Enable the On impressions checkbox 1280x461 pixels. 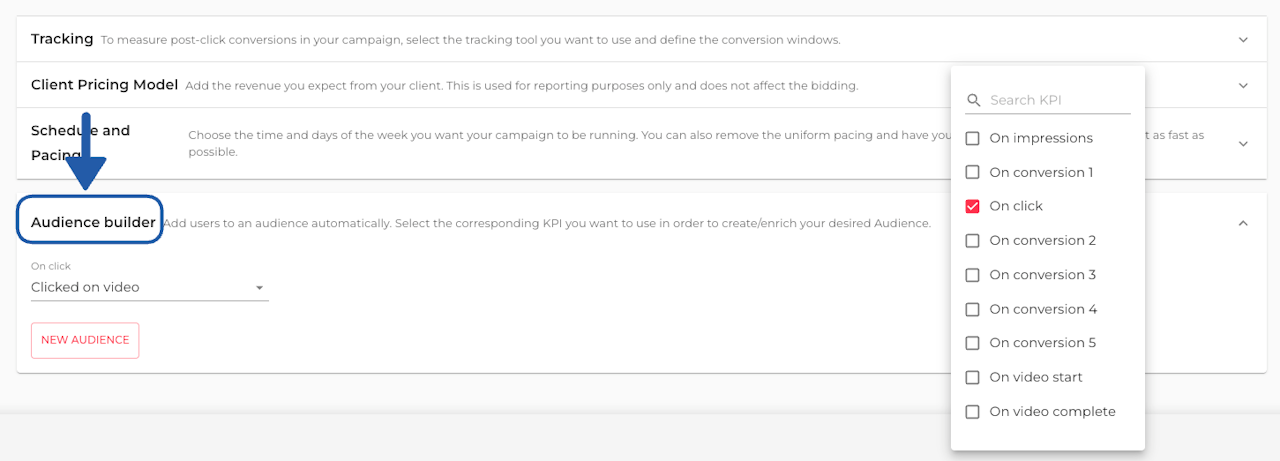pyautogui.click(x=972, y=138)
